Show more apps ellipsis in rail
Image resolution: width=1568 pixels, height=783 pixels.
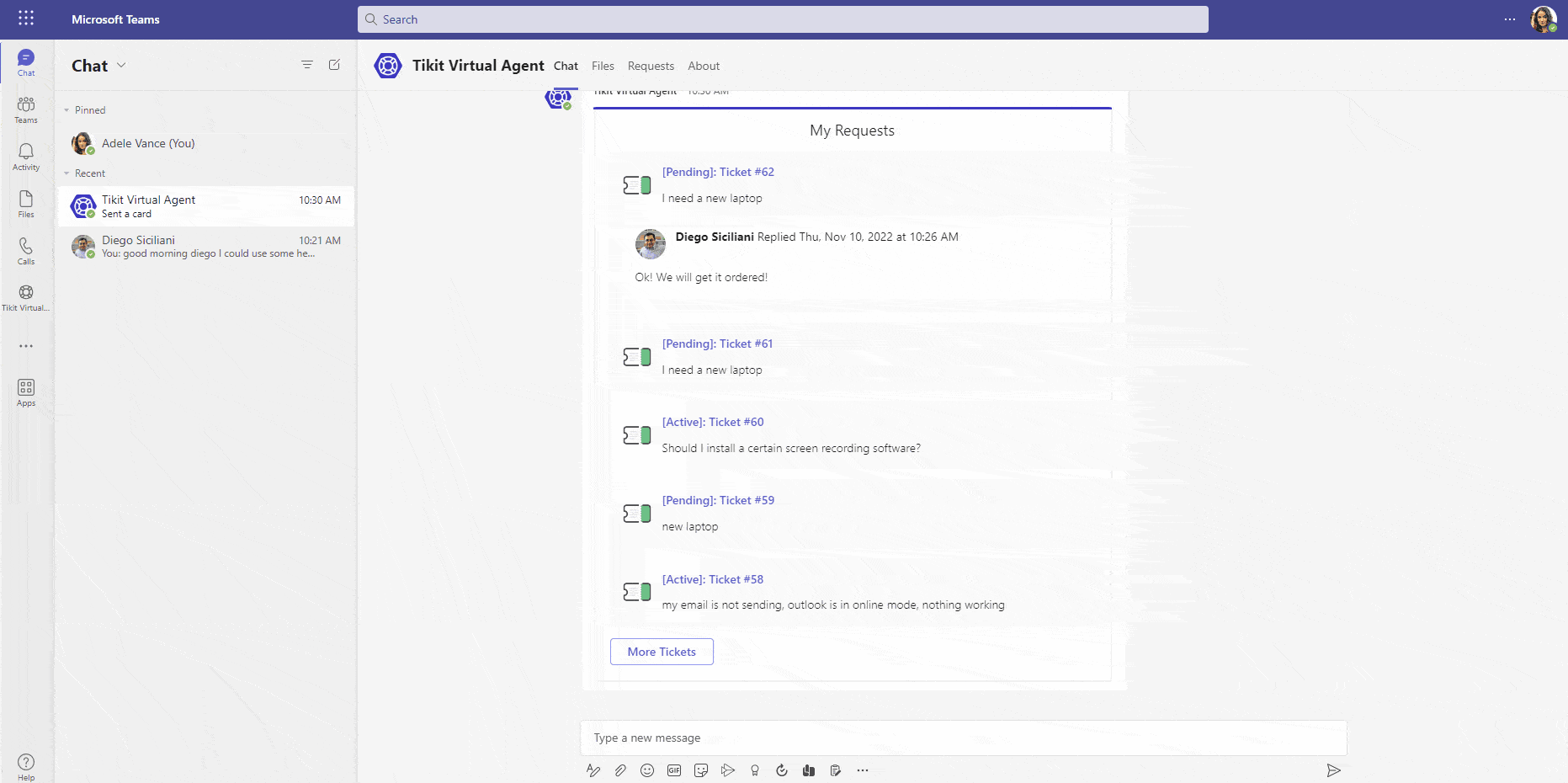(x=26, y=346)
